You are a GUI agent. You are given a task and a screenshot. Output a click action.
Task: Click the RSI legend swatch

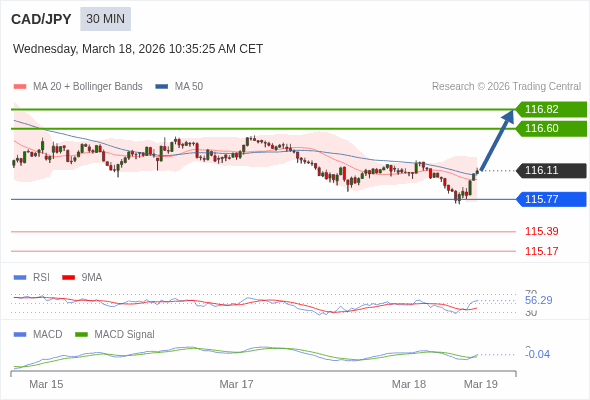coord(20,278)
